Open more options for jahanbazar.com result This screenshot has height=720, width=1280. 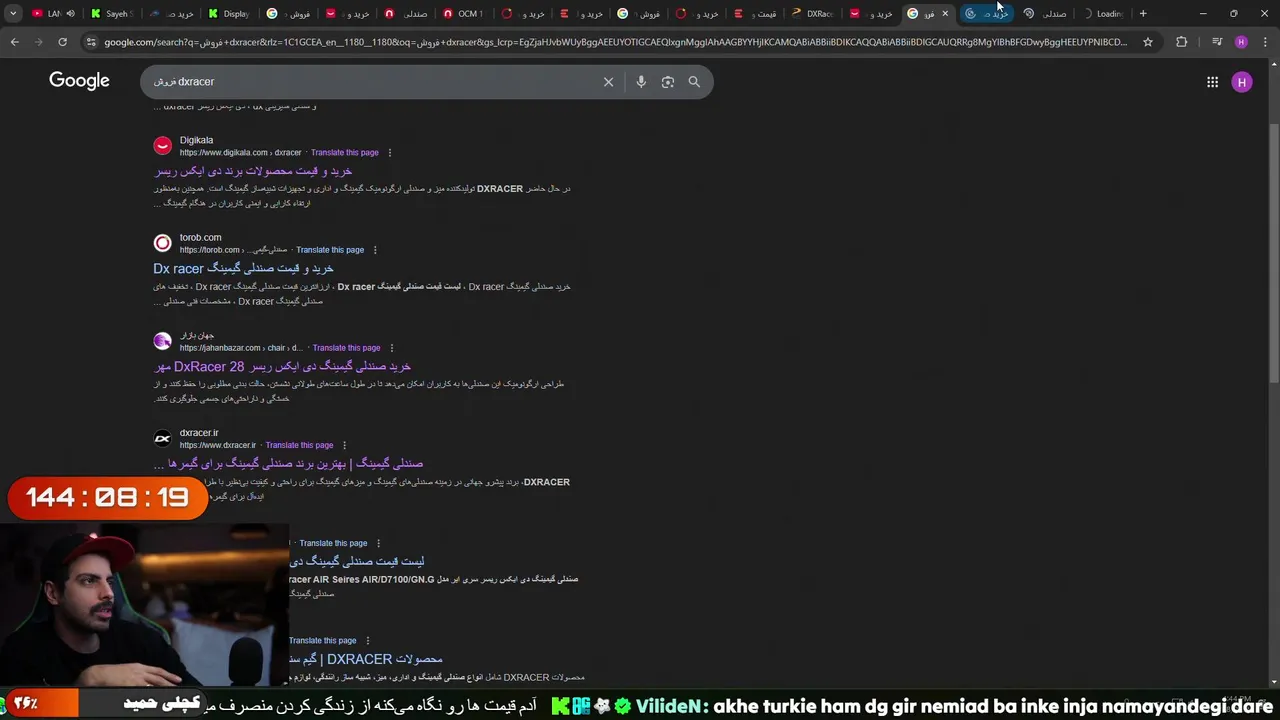tap(391, 348)
